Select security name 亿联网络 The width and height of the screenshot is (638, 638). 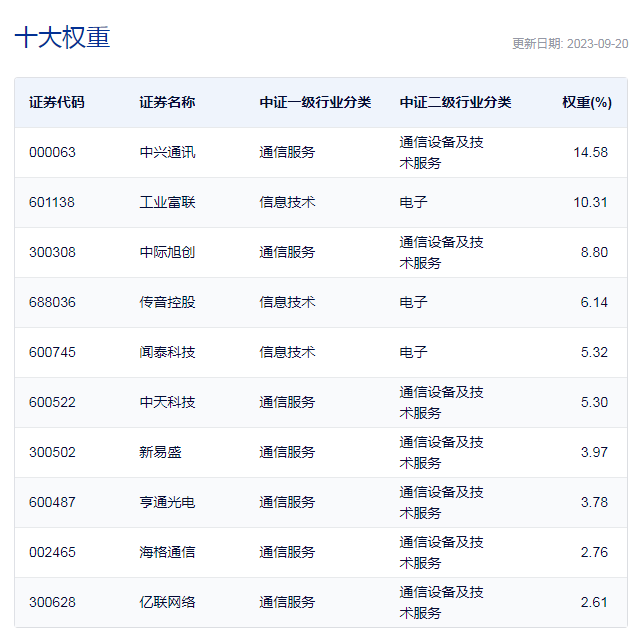point(167,603)
